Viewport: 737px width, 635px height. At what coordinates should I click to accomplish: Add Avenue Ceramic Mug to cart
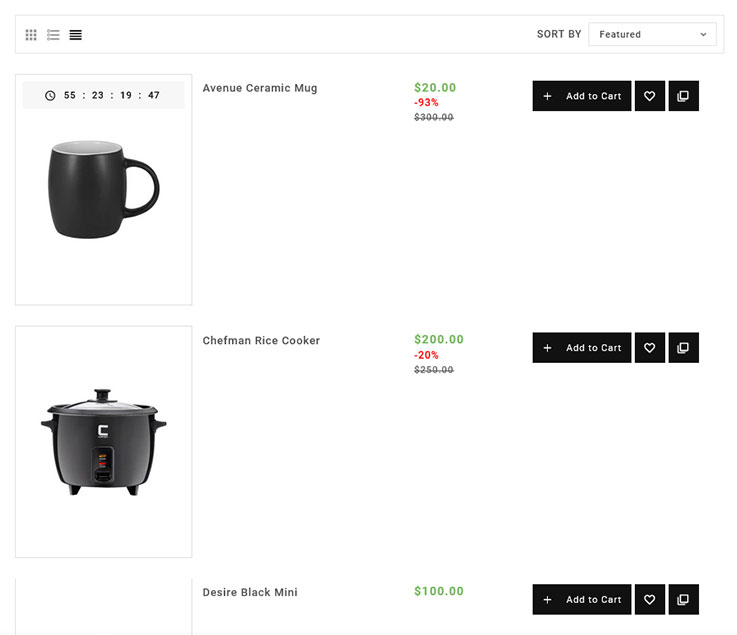pos(582,96)
